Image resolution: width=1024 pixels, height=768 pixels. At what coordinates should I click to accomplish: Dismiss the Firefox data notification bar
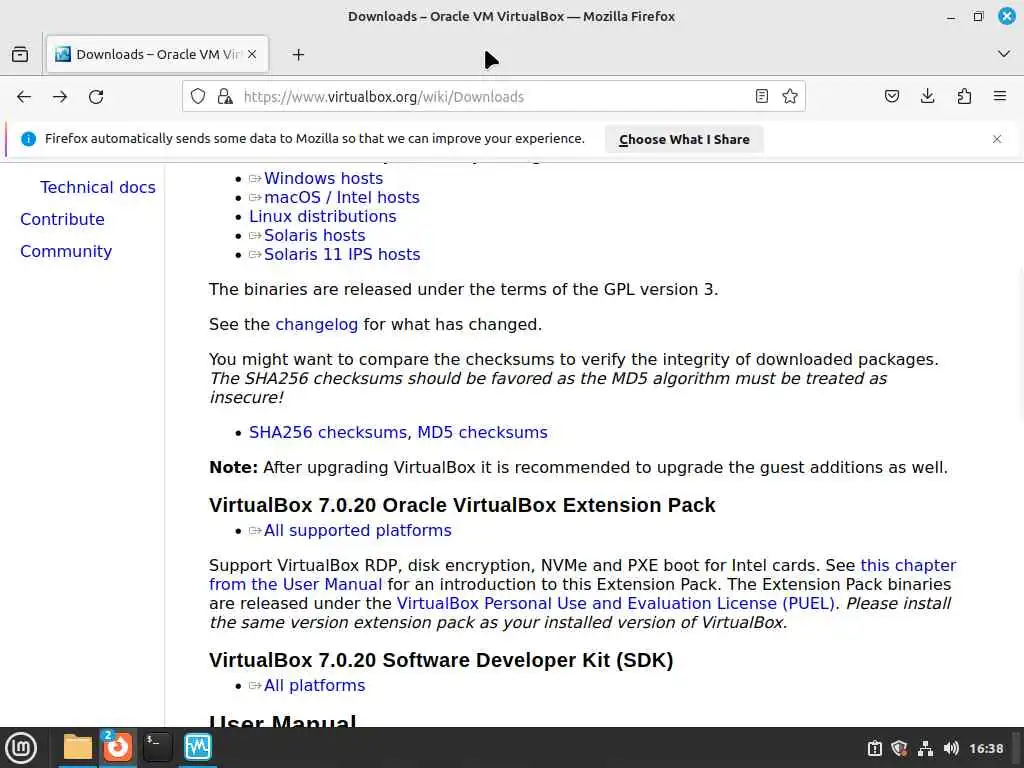pyautogui.click(x=997, y=139)
